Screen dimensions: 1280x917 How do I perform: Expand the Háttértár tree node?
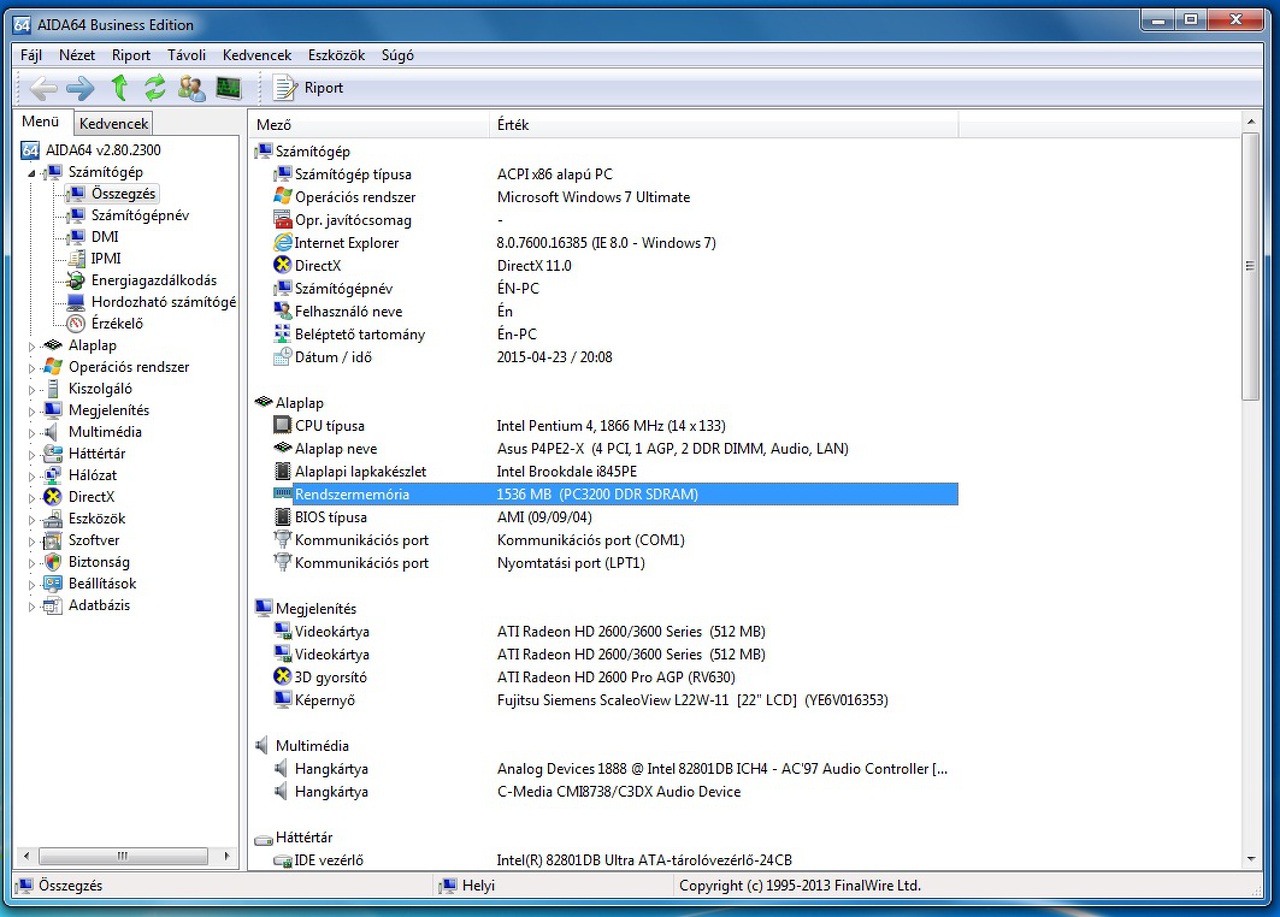(31, 454)
